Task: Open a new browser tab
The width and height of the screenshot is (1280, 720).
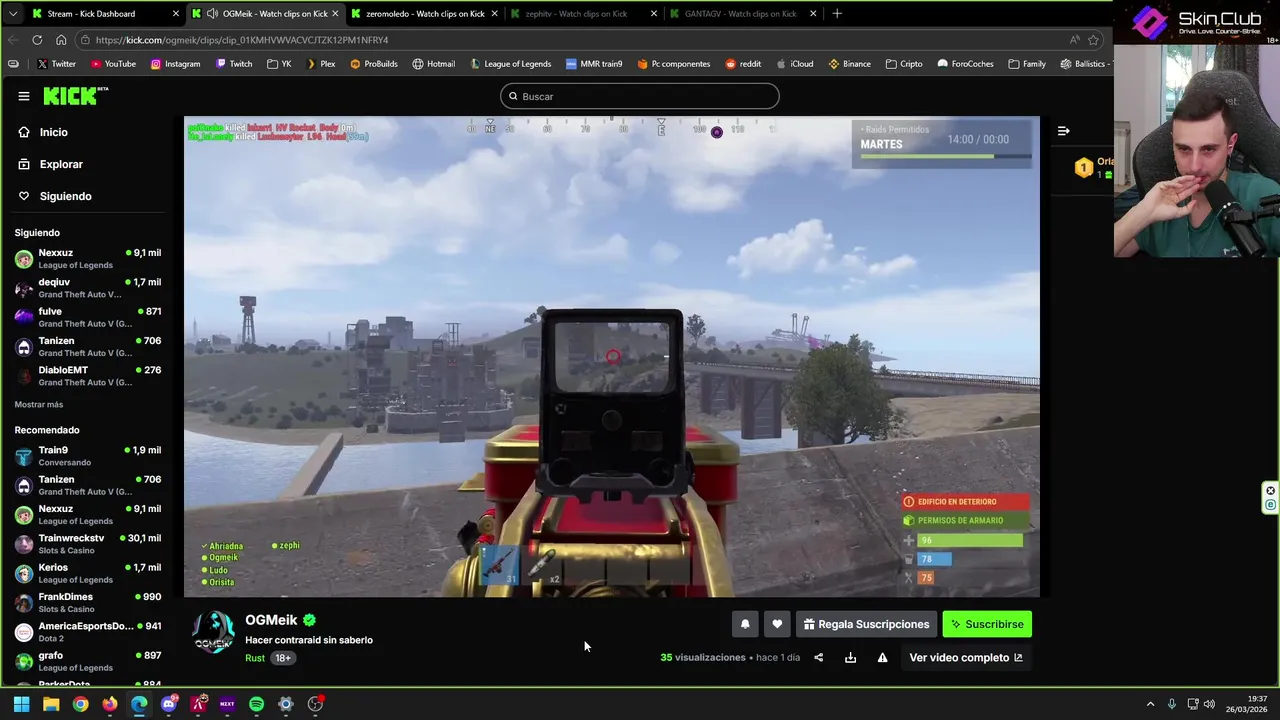Action: 837,14
